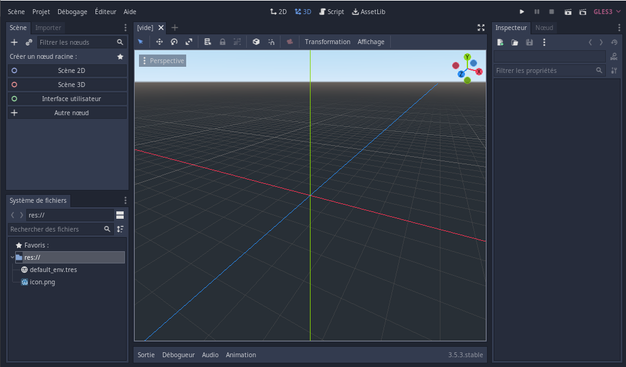Open the Inspector dock options menu

pos(619,28)
